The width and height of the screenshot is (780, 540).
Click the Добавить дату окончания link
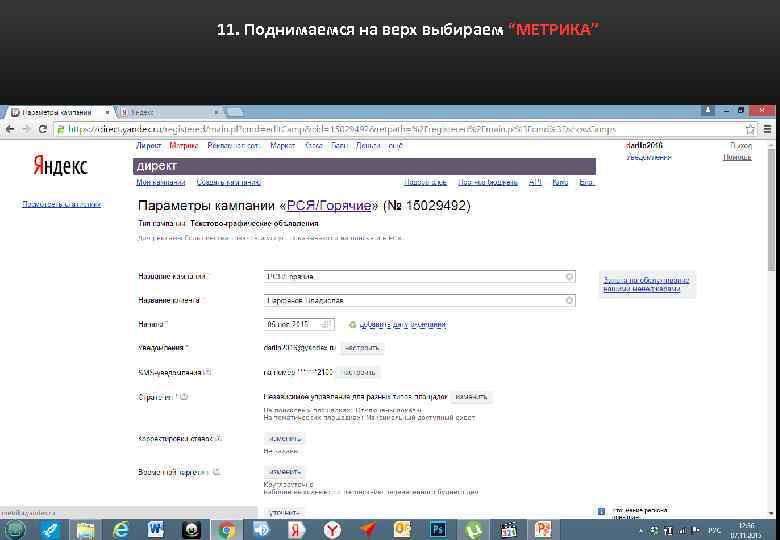tap(402, 325)
